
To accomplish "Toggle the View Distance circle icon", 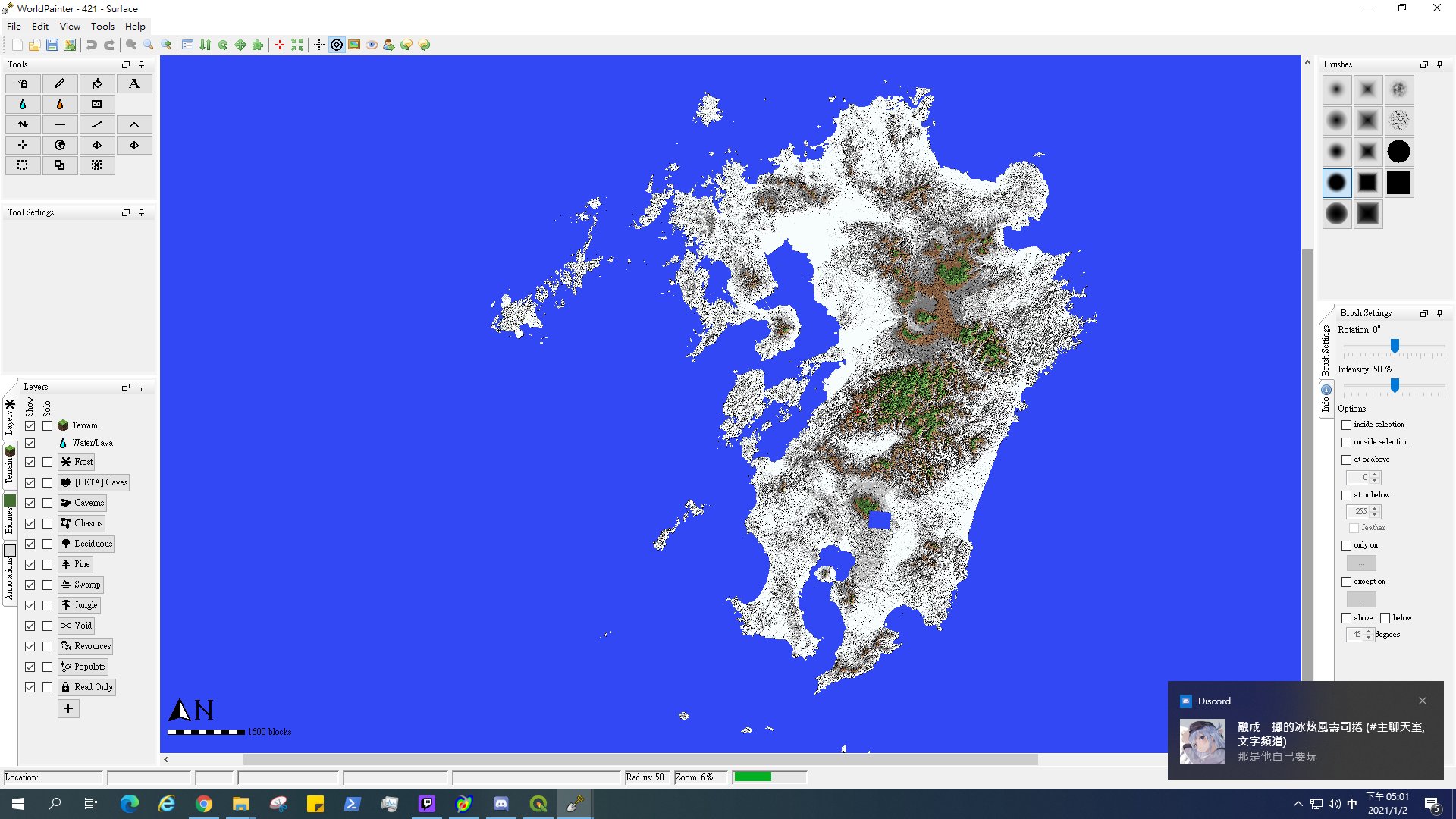I will click(337, 45).
